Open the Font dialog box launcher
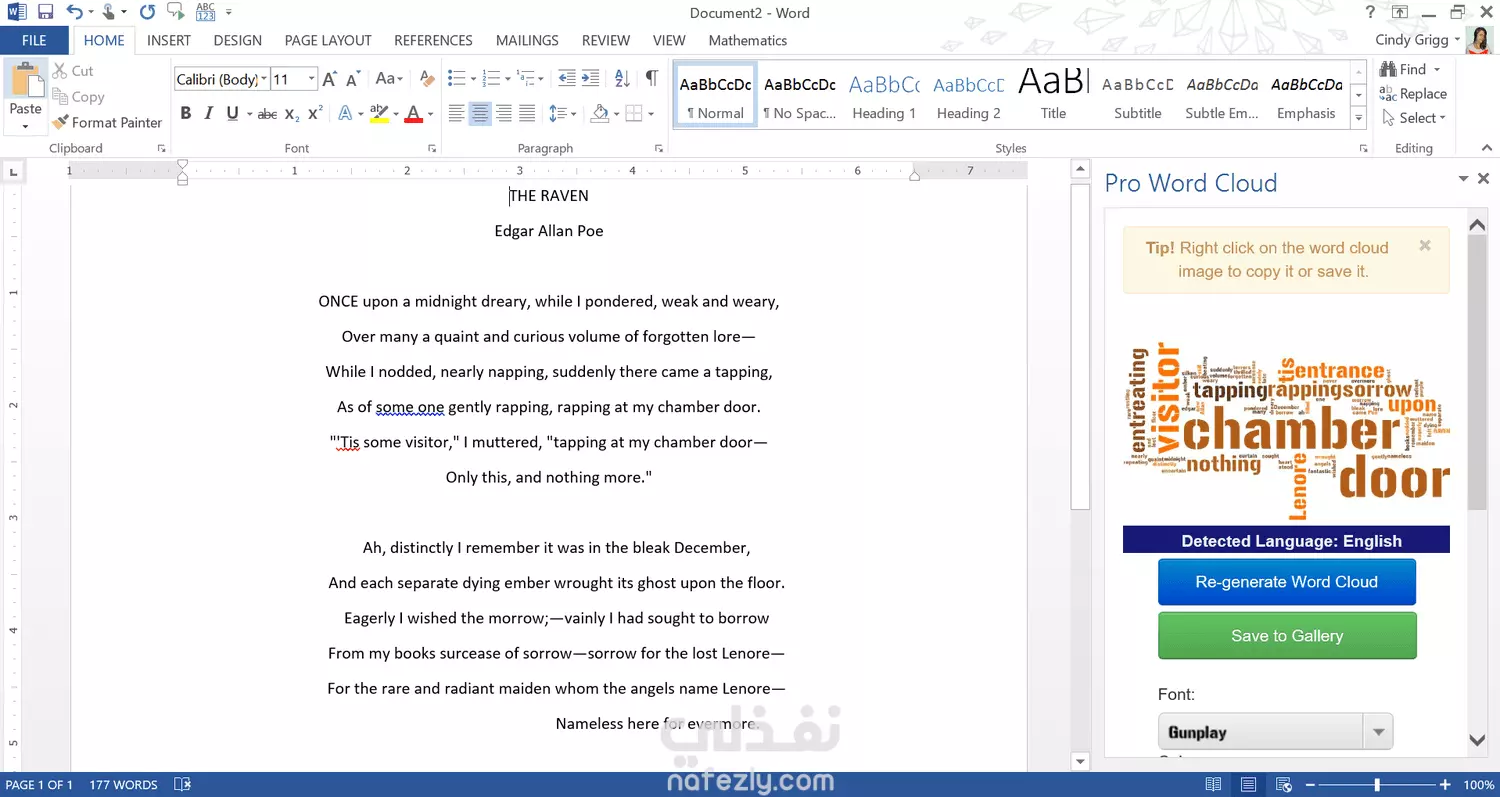Image resolution: width=1500 pixels, height=797 pixels. coord(432,148)
